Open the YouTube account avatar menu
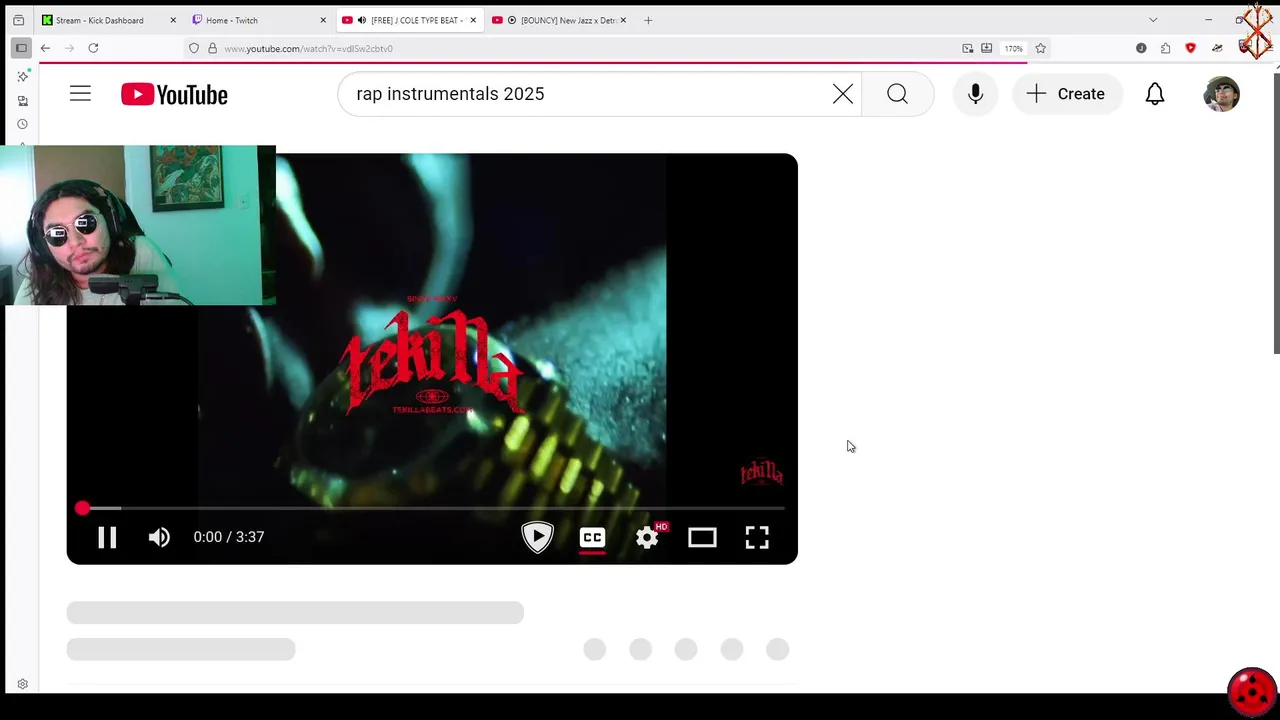This screenshot has height=720, width=1280. click(1221, 94)
